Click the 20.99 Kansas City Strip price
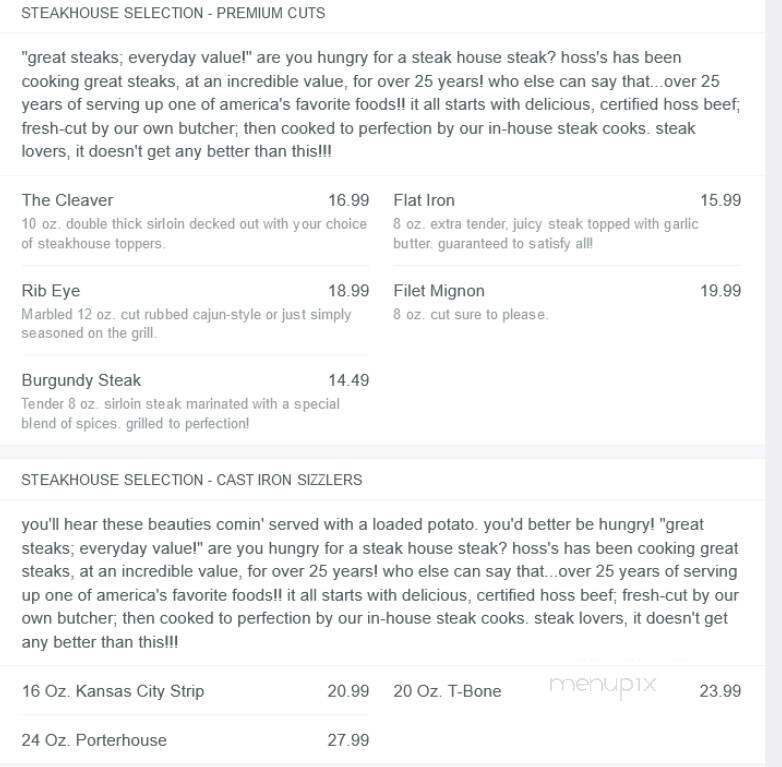Viewport: 782px width, 767px height. click(348, 691)
